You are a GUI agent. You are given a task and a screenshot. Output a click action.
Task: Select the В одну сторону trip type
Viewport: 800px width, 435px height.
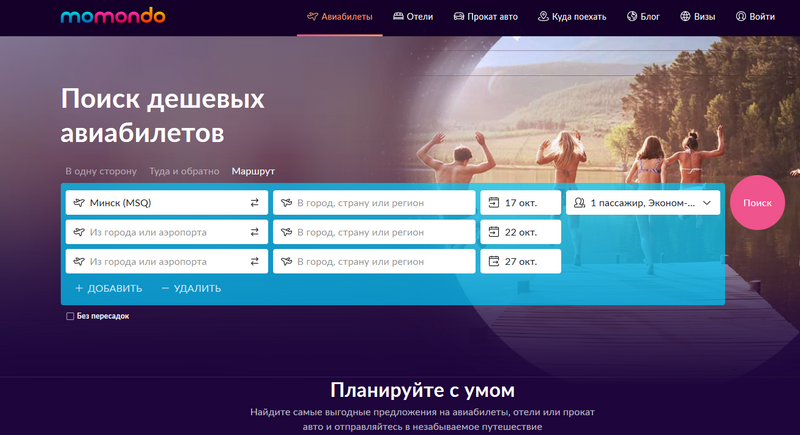pos(101,171)
